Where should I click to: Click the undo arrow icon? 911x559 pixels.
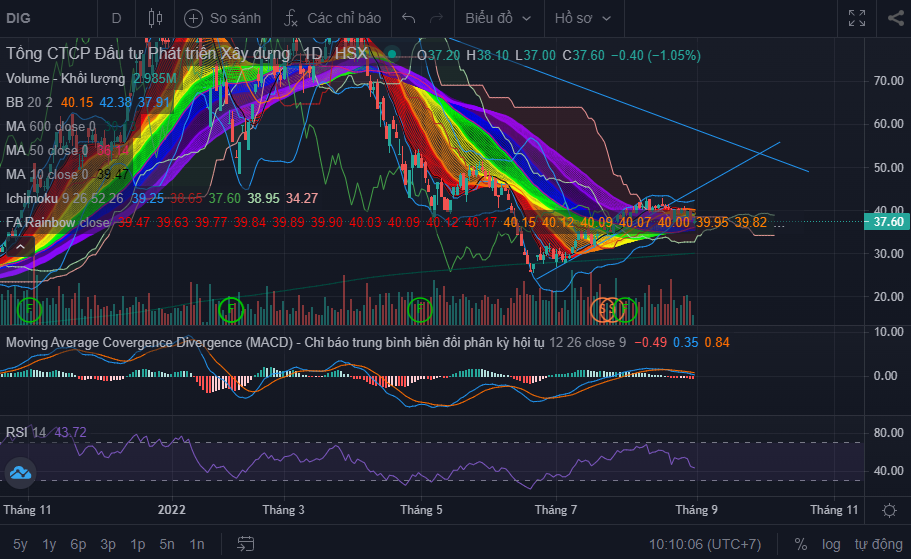pos(407,18)
